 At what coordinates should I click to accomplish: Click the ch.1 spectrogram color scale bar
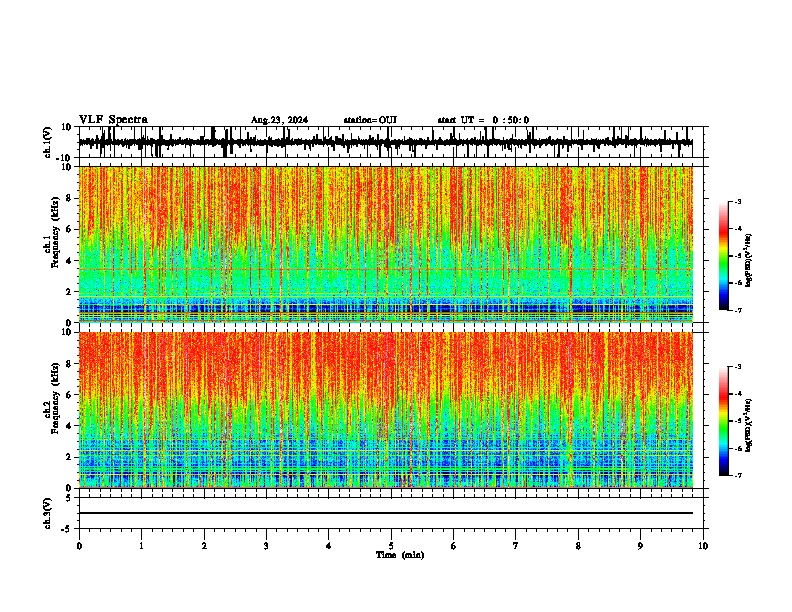coord(724,256)
